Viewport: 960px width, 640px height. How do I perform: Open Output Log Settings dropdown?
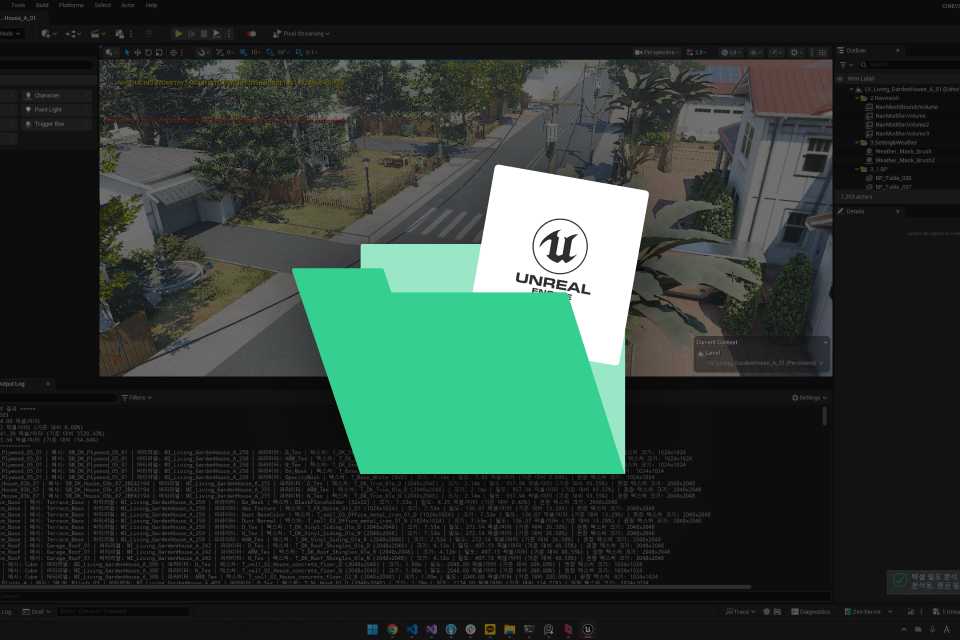(809, 397)
